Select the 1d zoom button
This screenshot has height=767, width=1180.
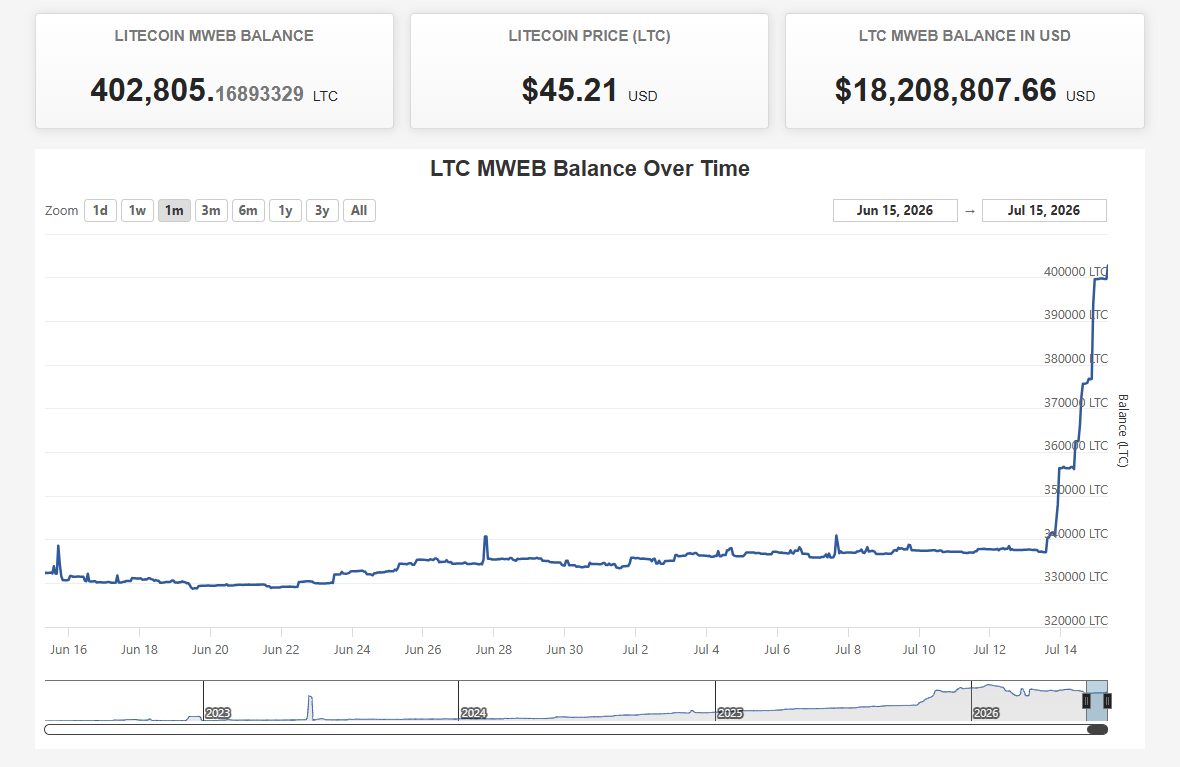100,211
